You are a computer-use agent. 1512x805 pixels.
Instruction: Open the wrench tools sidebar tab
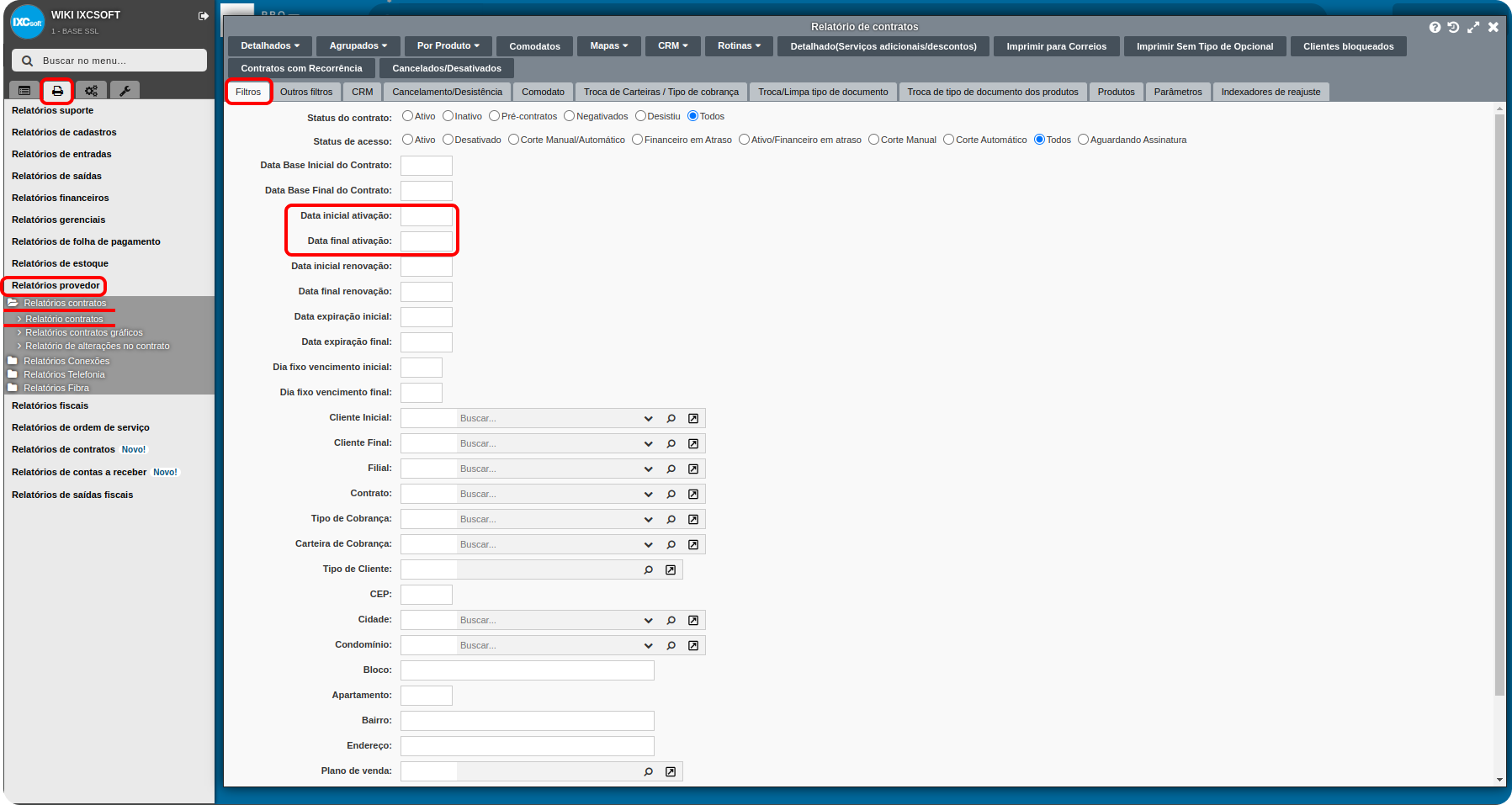[x=125, y=91]
